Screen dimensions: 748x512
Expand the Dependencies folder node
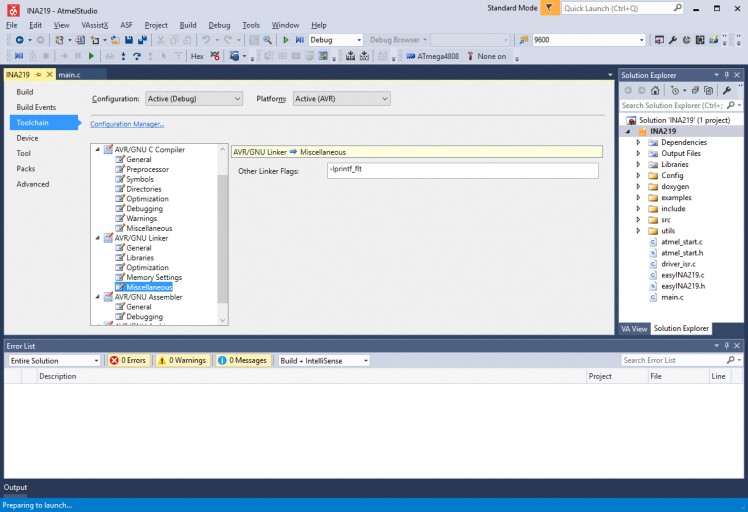pyautogui.click(x=638, y=142)
